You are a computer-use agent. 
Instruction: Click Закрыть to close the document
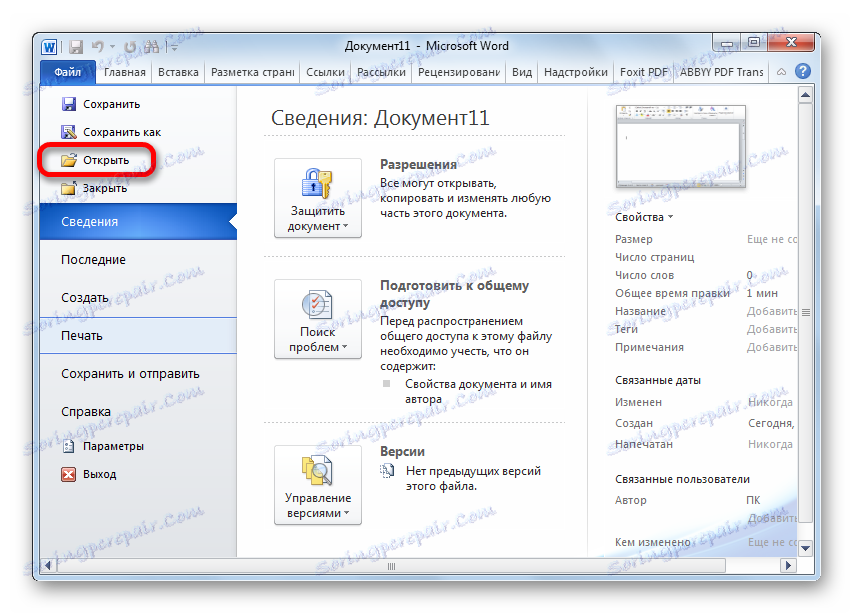tap(95, 189)
